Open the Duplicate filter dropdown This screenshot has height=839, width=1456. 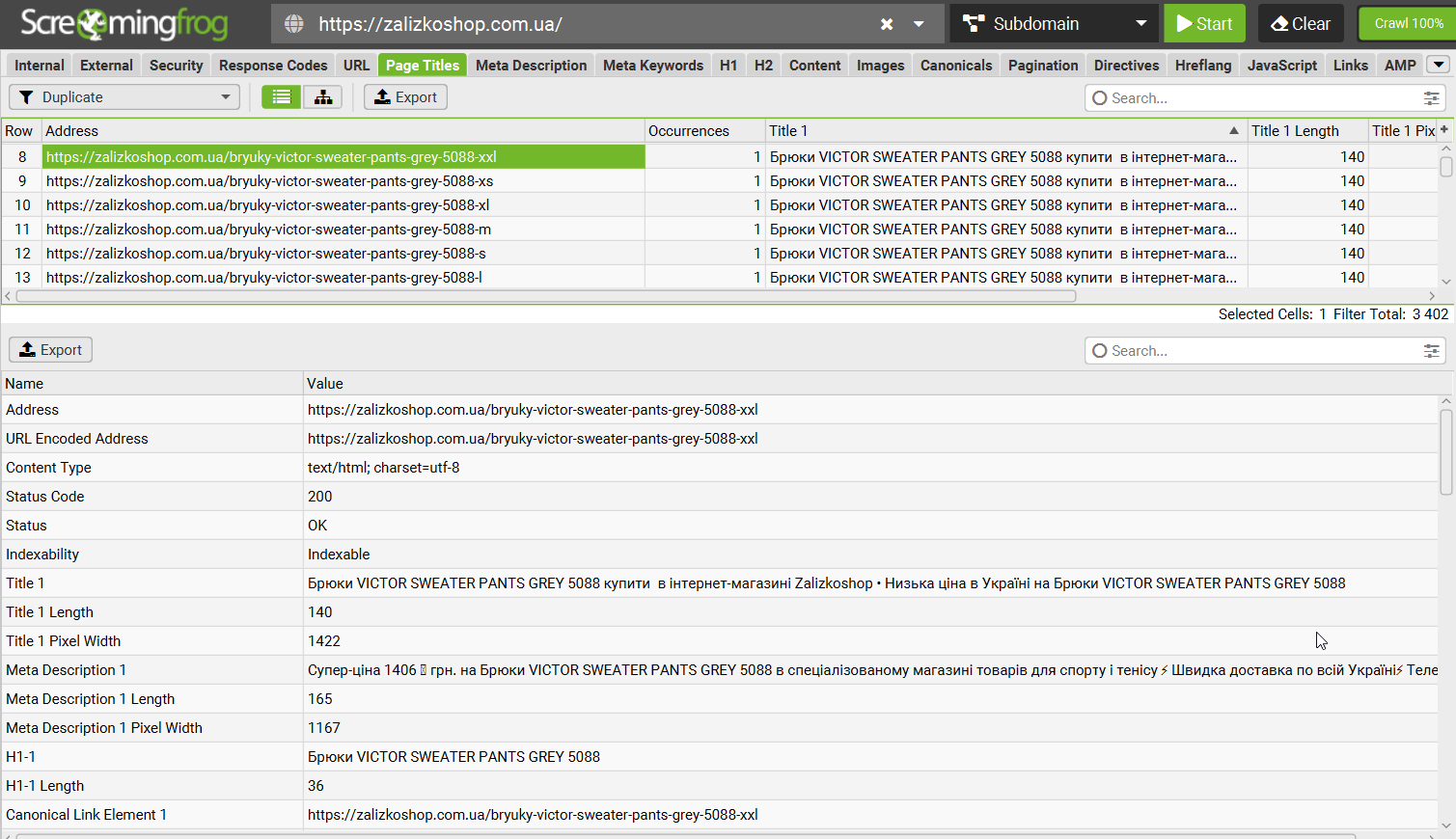[x=124, y=97]
